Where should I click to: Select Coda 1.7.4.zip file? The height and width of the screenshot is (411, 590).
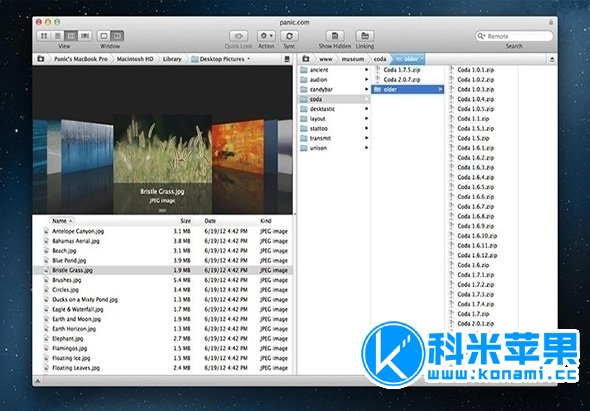[x=476, y=304]
